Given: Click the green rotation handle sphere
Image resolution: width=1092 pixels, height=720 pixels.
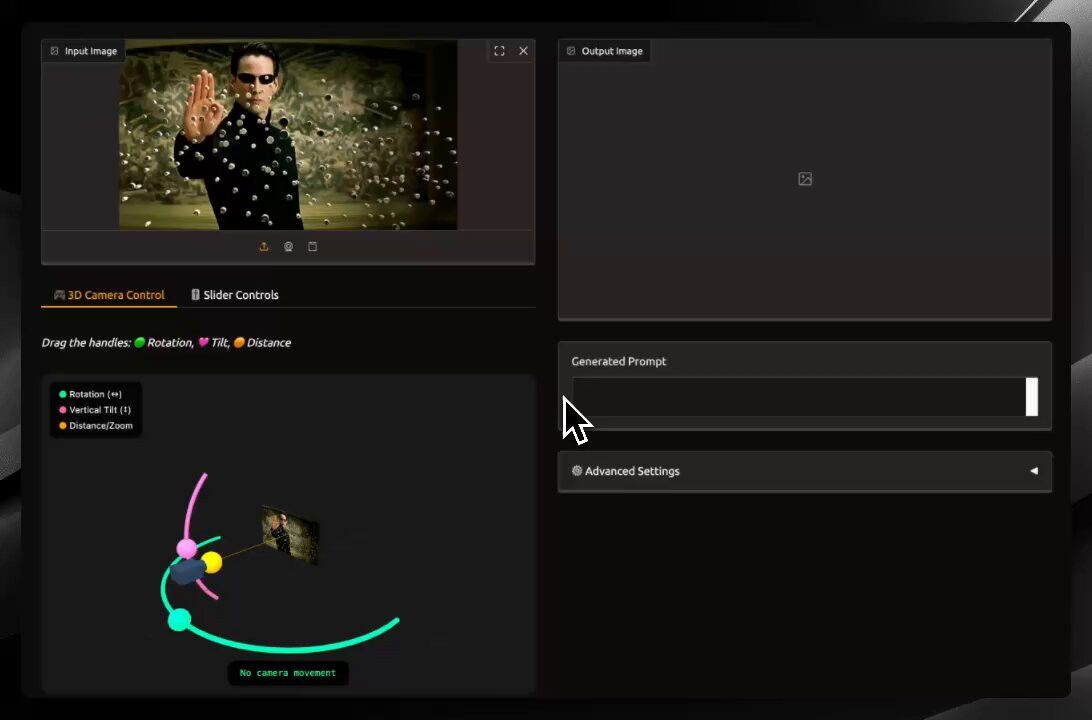Looking at the screenshot, I should (180, 620).
